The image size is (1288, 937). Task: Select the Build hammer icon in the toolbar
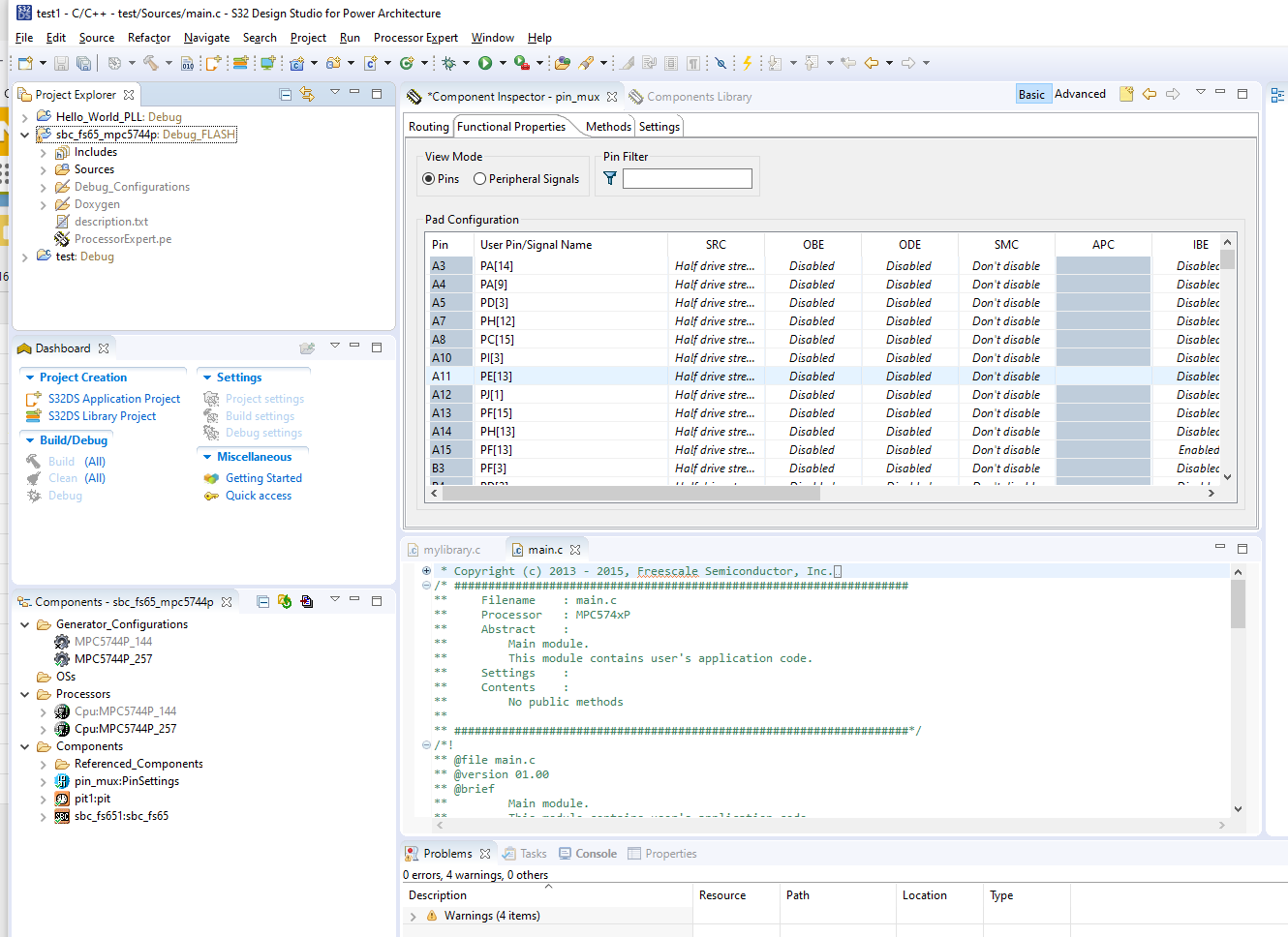pyautogui.click(x=151, y=62)
